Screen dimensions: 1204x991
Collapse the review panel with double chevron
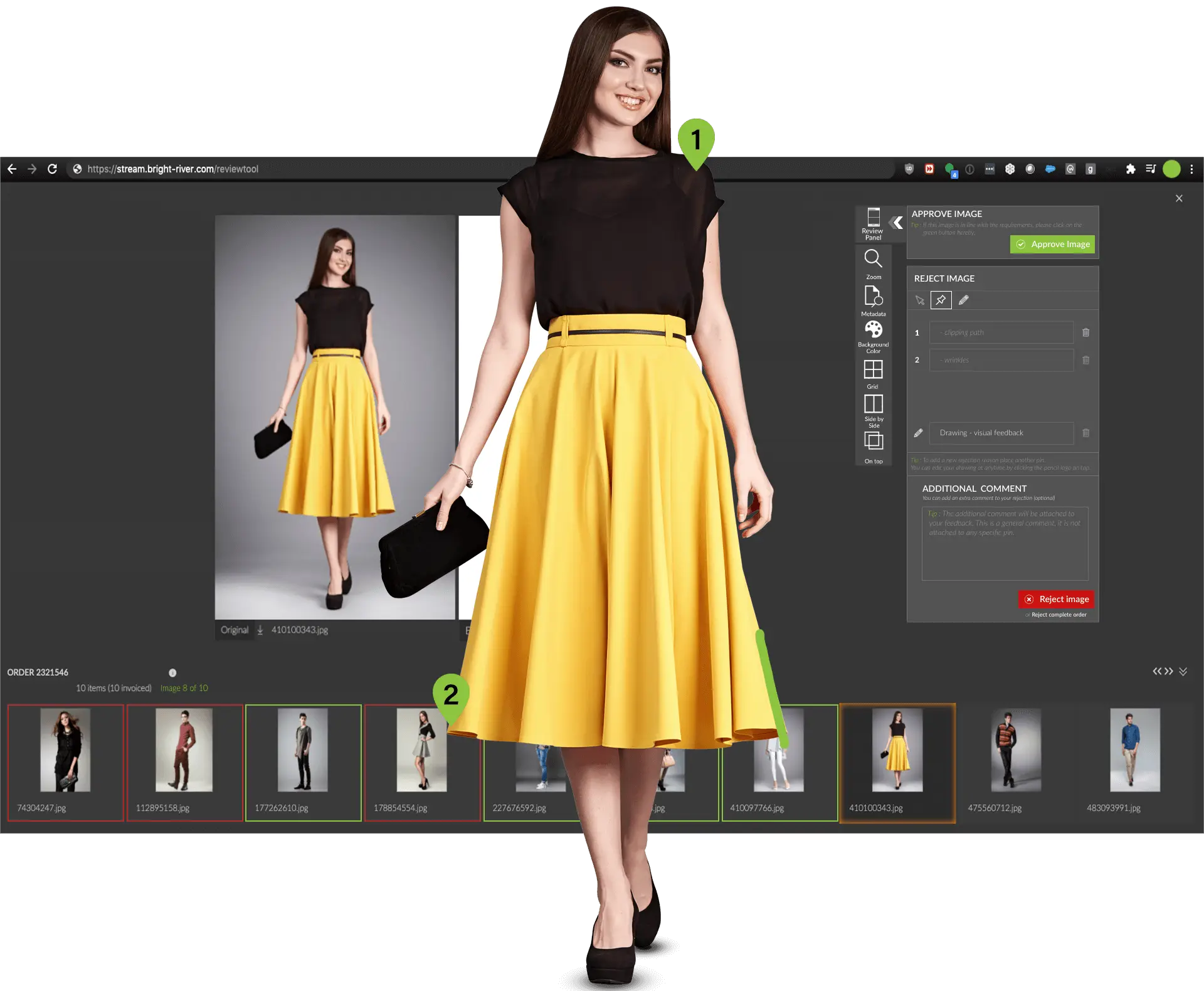[897, 222]
